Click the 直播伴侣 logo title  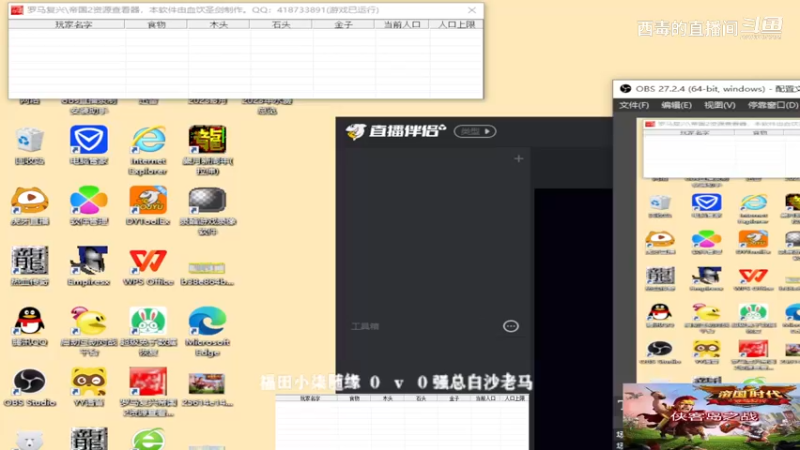click(395, 131)
